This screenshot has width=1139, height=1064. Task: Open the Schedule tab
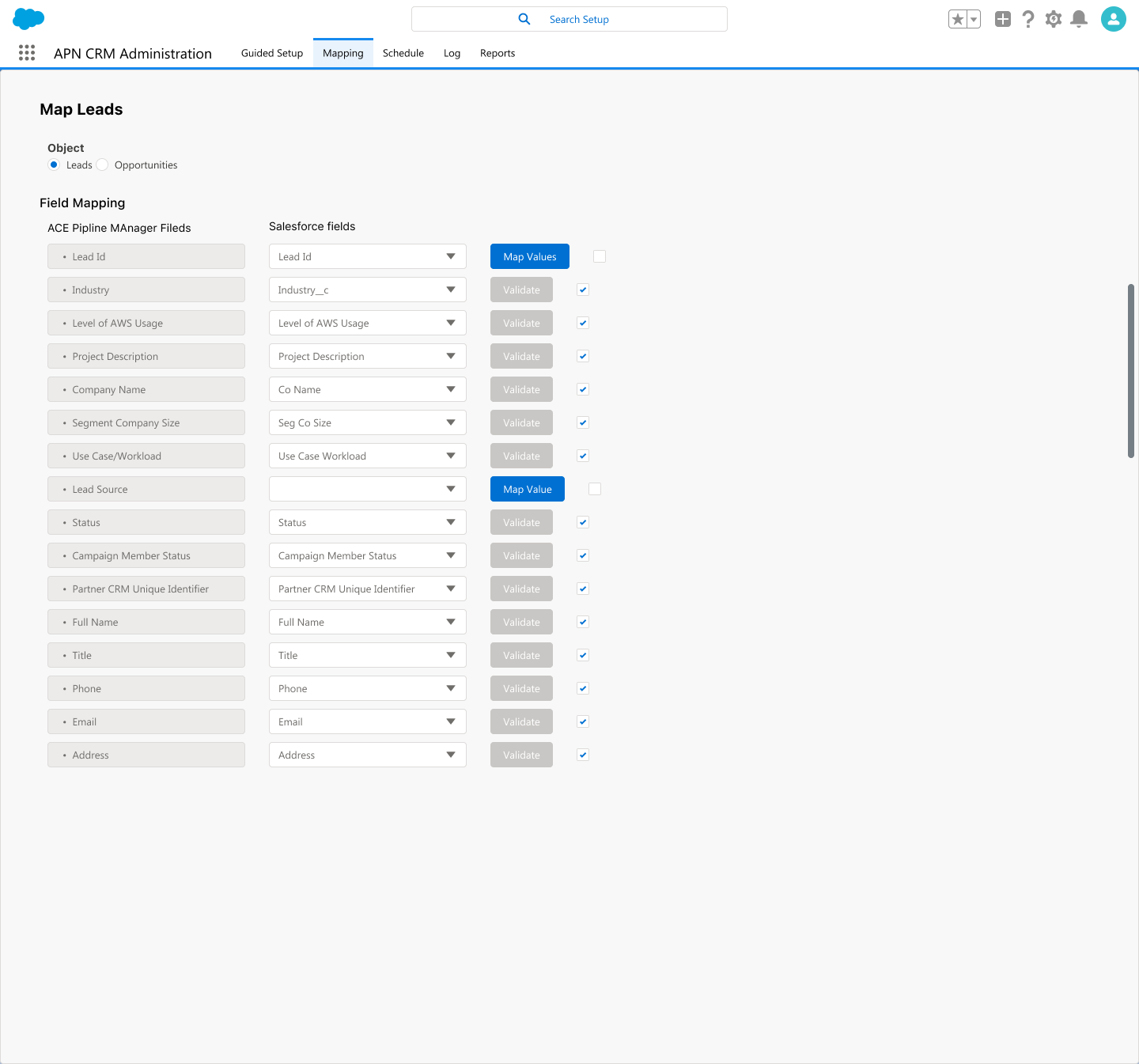coord(403,53)
